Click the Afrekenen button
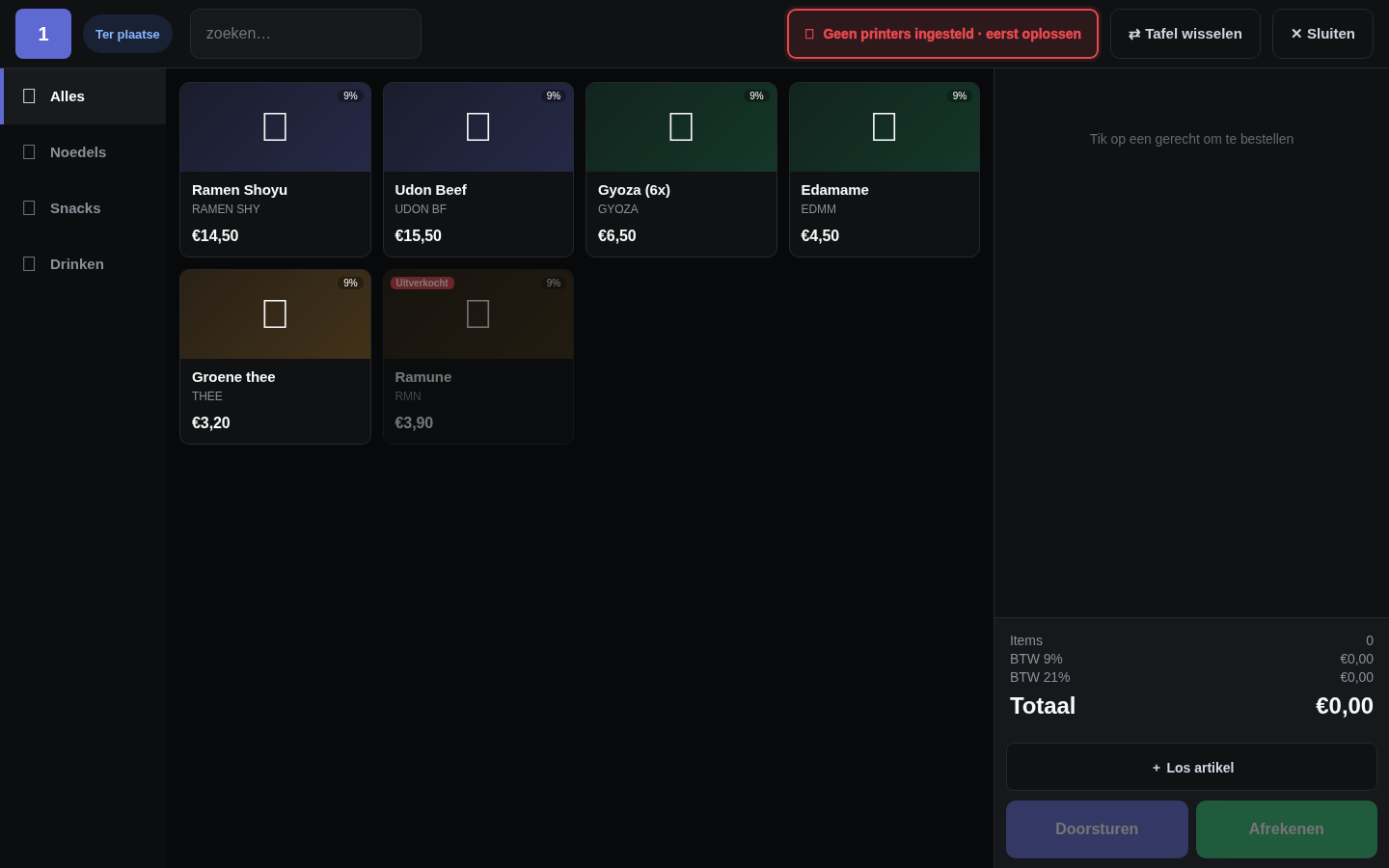This screenshot has width=1389, height=868. pos(1287,829)
